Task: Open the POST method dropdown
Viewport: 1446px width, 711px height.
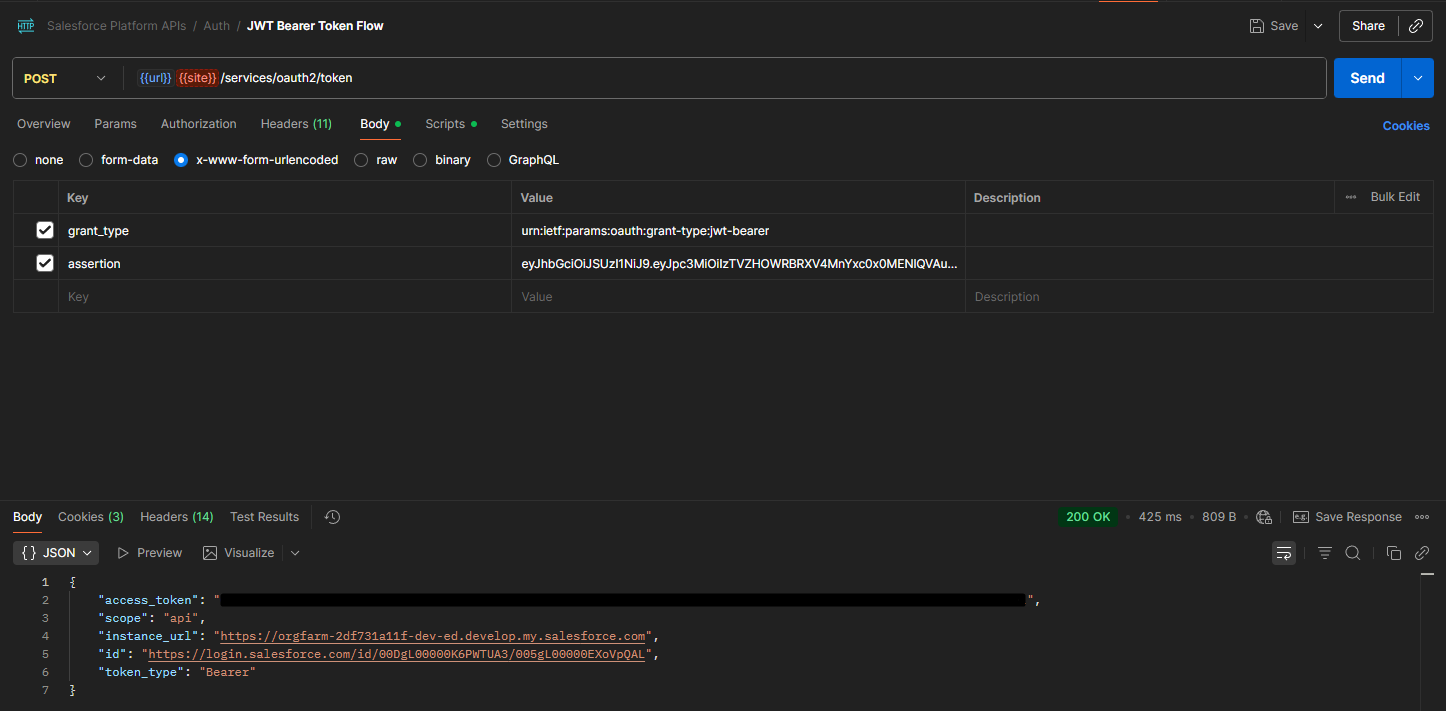Action: (x=66, y=78)
